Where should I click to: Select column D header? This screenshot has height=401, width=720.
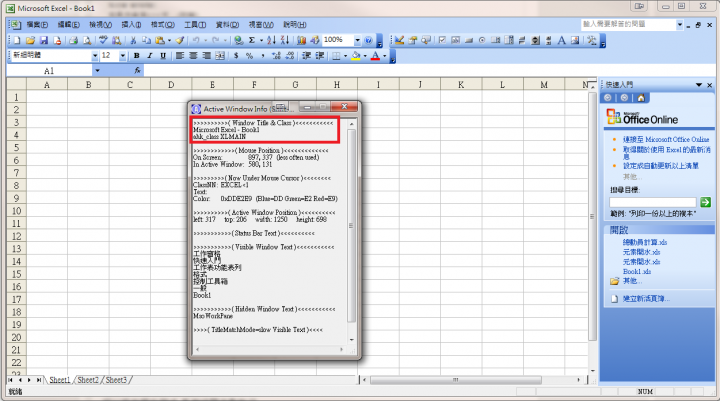click(x=171, y=85)
